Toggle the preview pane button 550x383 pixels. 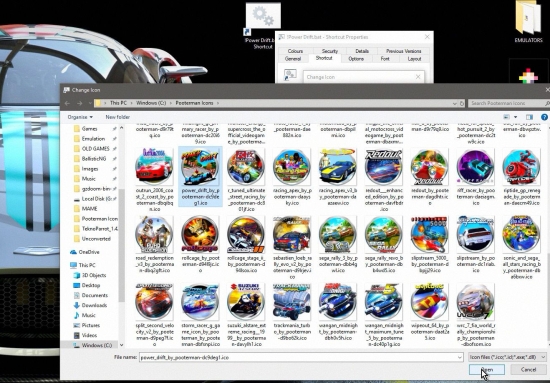[529, 117]
